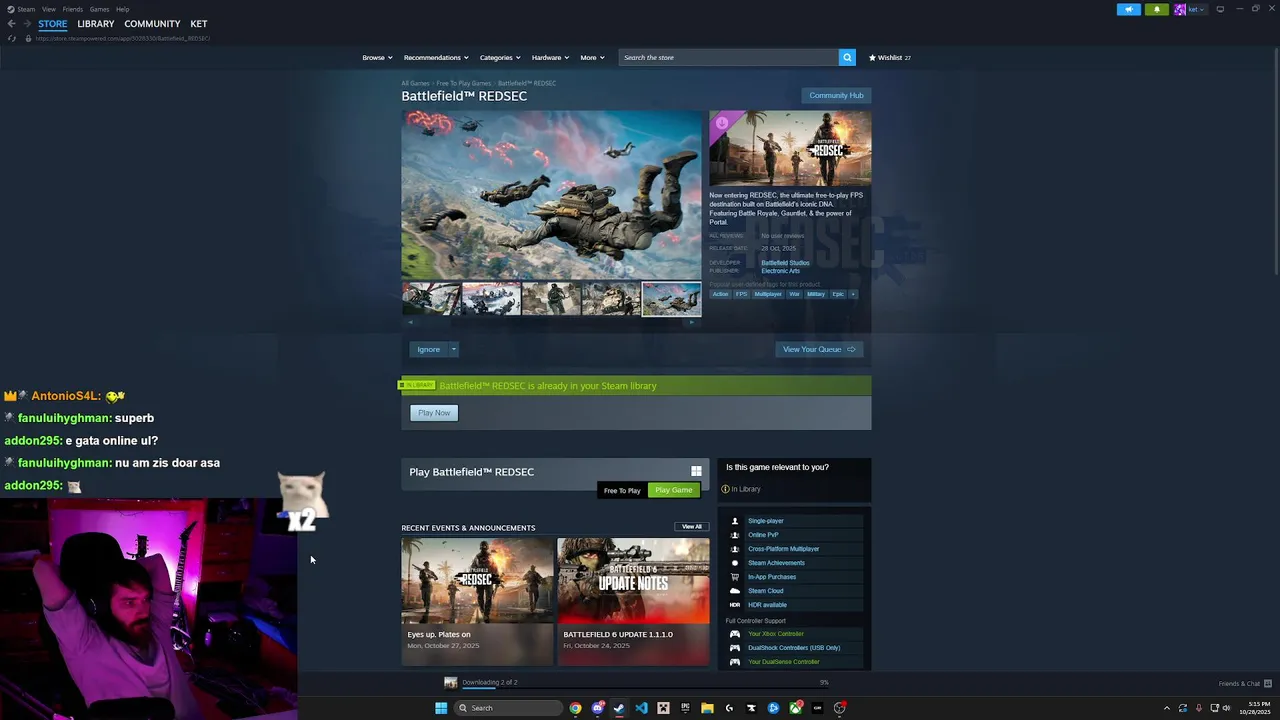This screenshot has height=720, width=1280.
Task: Click the reload page icon
Action: click(x=12, y=38)
